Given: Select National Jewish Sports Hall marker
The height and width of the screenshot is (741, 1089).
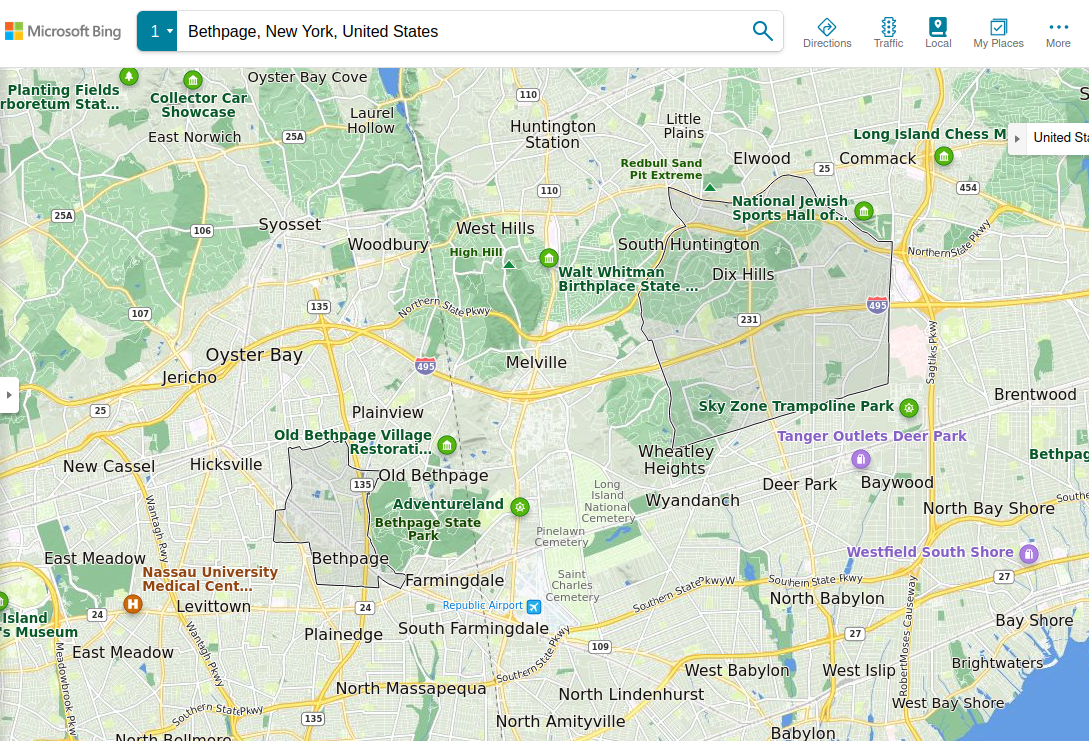Looking at the screenshot, I should coord(864,210).
